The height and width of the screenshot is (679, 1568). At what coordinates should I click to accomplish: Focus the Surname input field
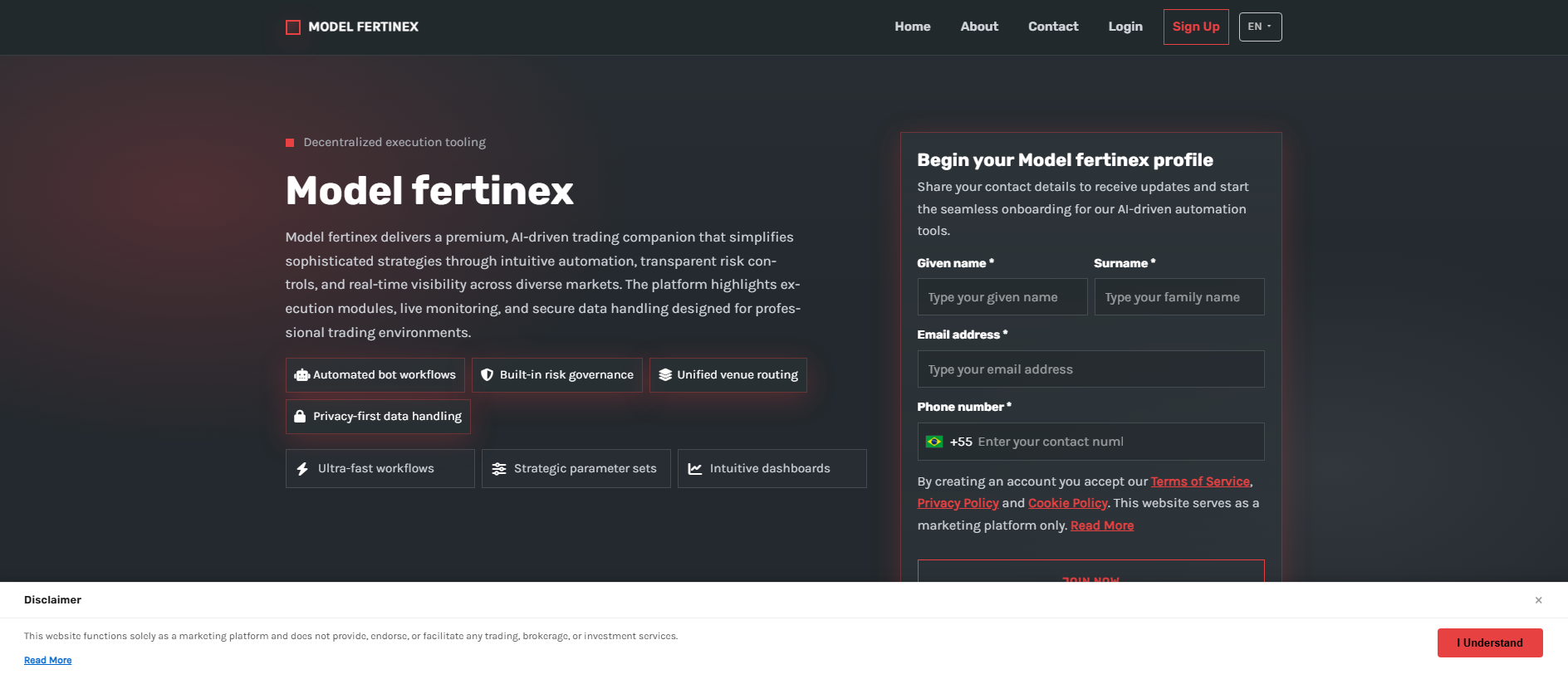[1179, 297]
